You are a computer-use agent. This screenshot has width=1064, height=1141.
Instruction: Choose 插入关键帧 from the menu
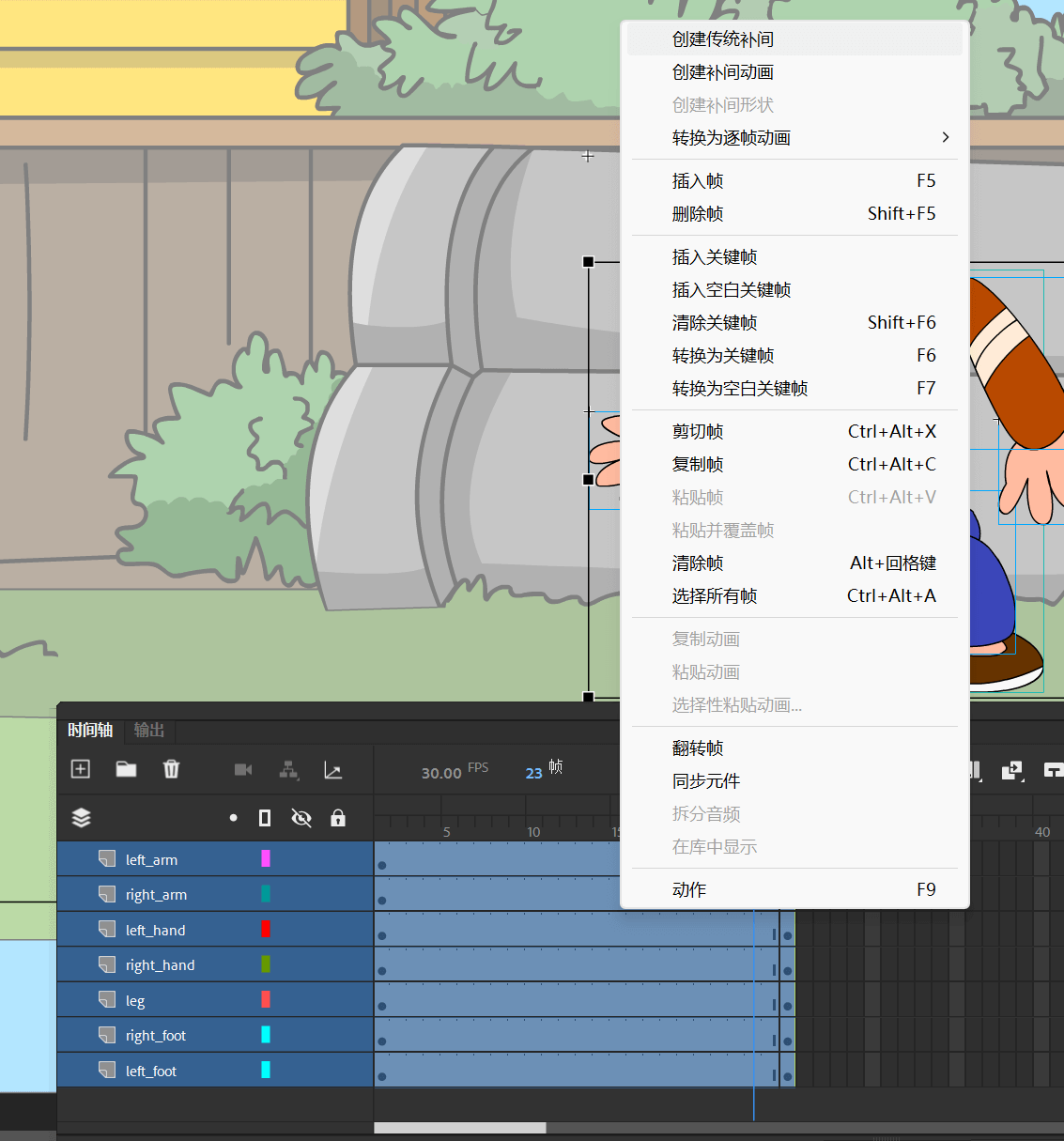coord(794,257)
